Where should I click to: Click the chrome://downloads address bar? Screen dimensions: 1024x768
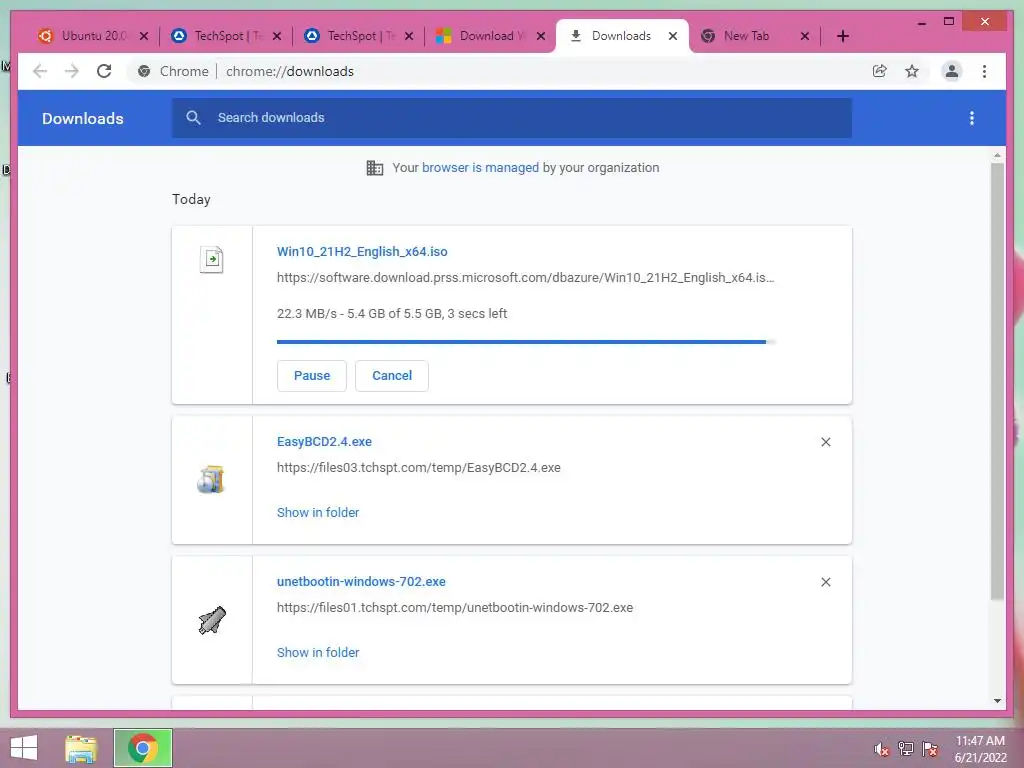pos(290,71)
